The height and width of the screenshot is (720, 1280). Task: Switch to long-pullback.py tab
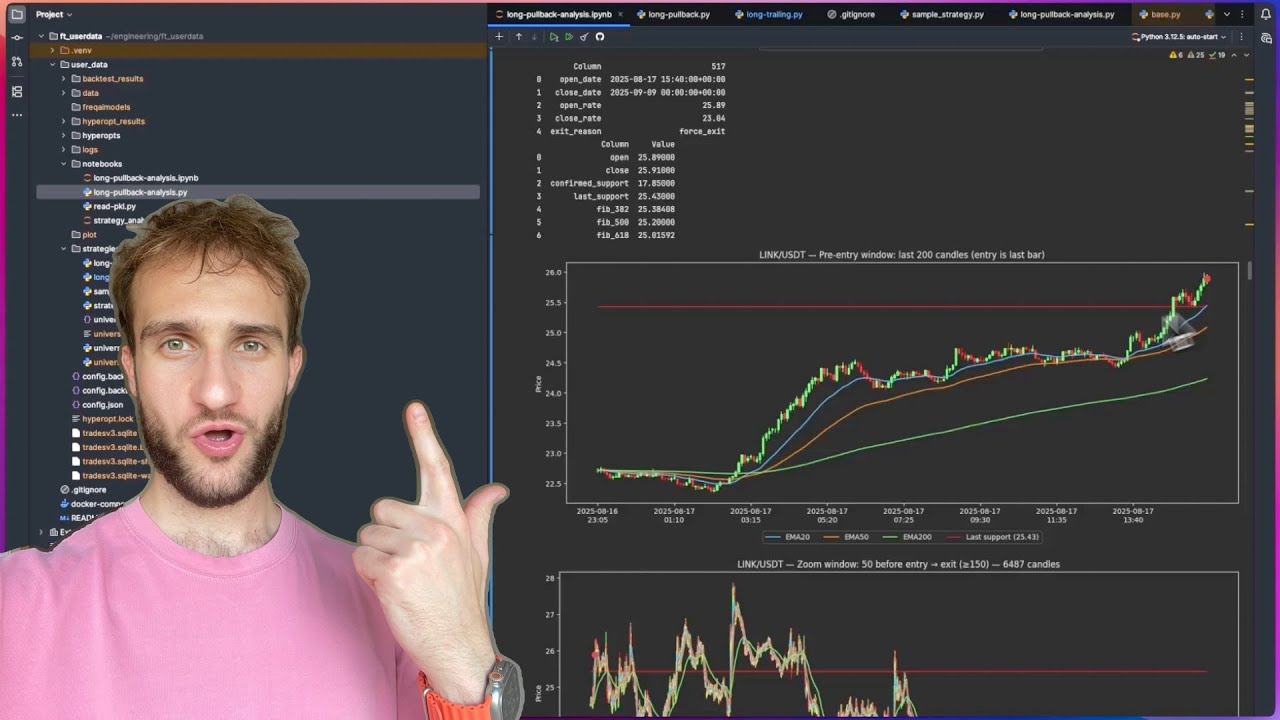click(673, 15)
